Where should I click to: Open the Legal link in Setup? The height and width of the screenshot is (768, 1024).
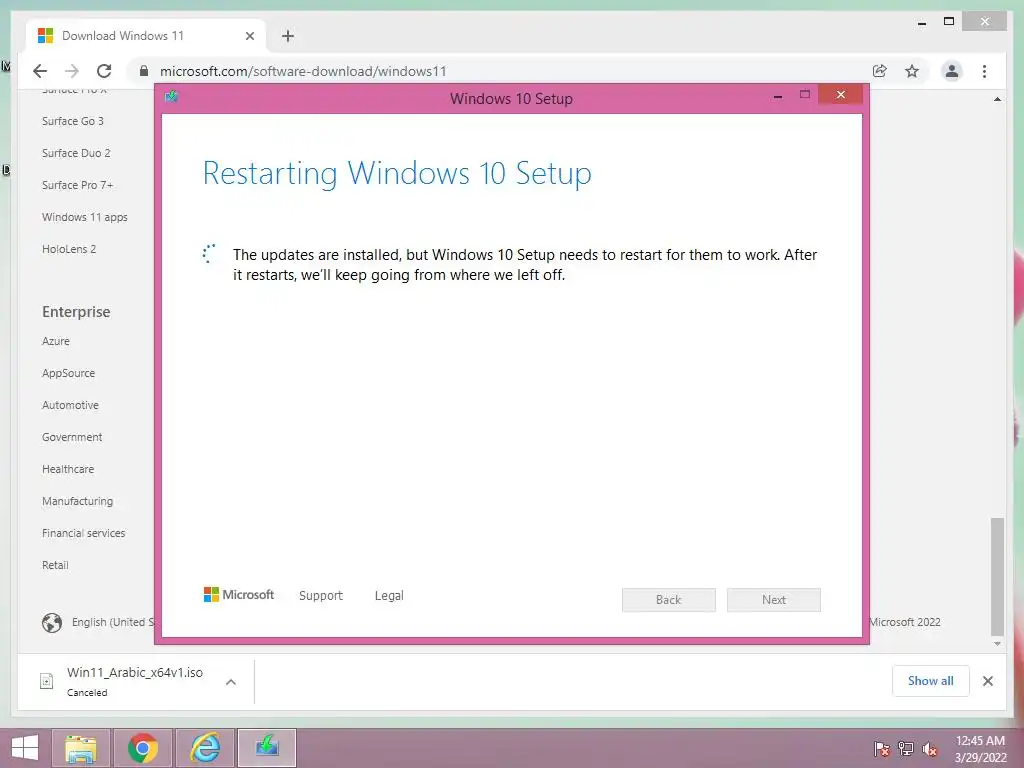pyautogui.click(x=389, y=596)
